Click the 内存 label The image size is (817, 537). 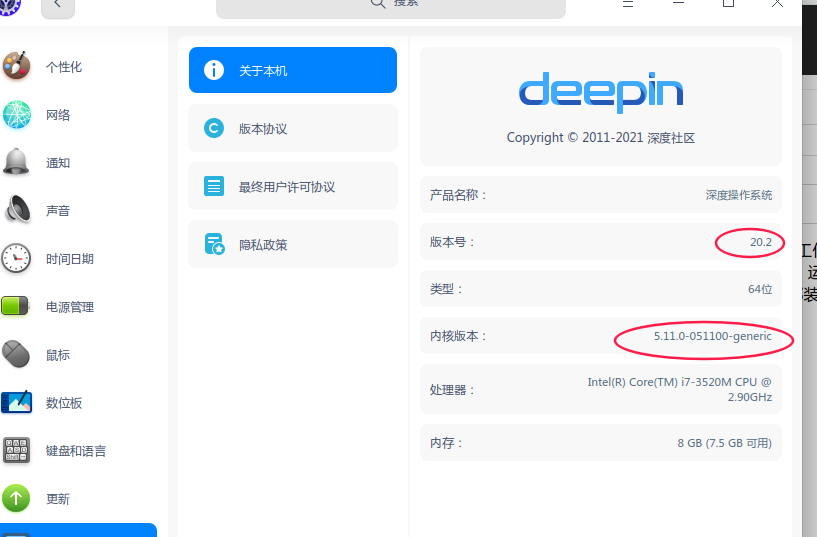coord(446,443)
